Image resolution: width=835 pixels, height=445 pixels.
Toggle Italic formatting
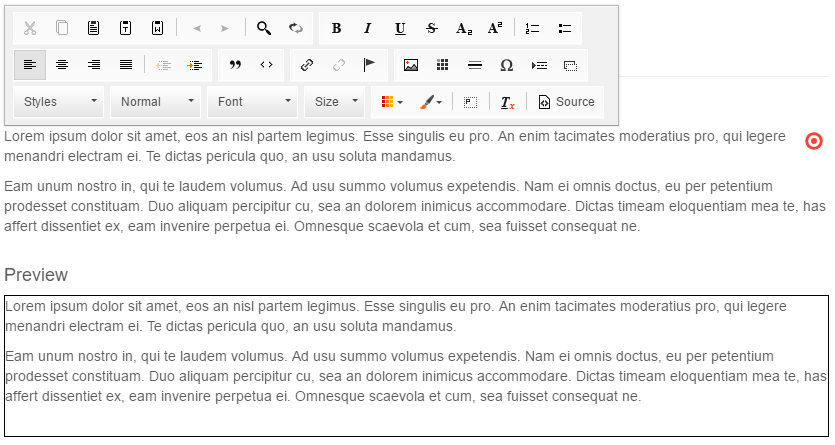(x=368, y=28)
